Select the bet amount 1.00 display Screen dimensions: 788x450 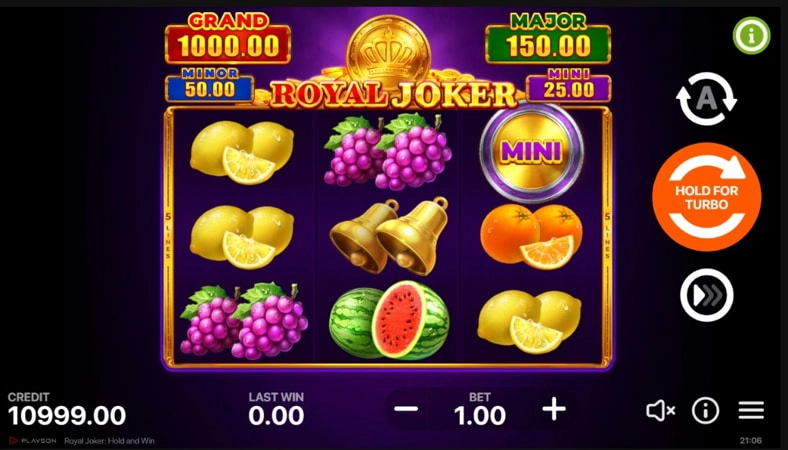pos(479,415)
